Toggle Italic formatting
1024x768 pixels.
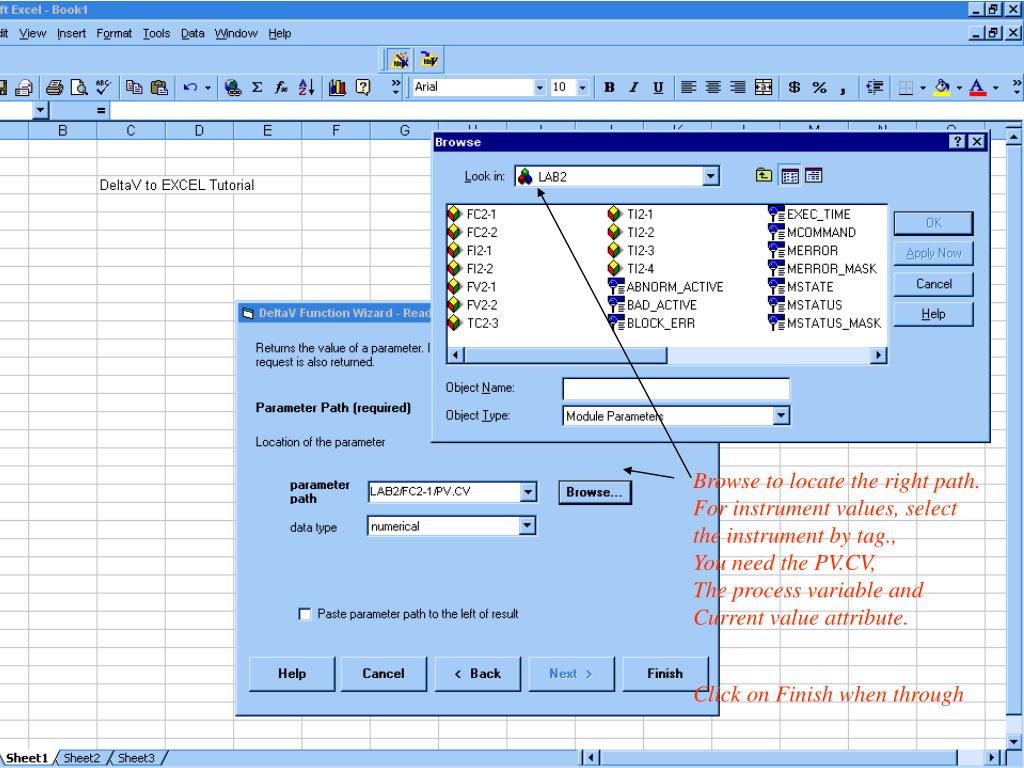633,88
